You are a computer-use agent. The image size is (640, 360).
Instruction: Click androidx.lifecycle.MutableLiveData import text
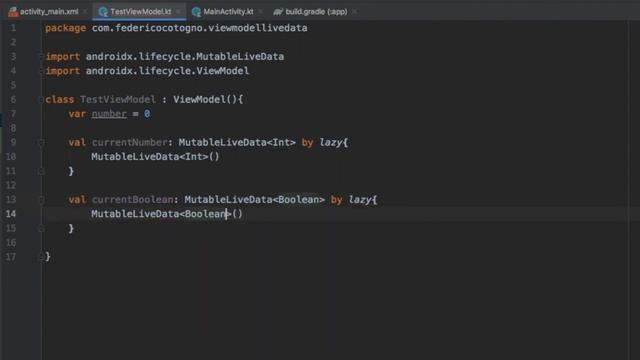[x=185, y=57]
